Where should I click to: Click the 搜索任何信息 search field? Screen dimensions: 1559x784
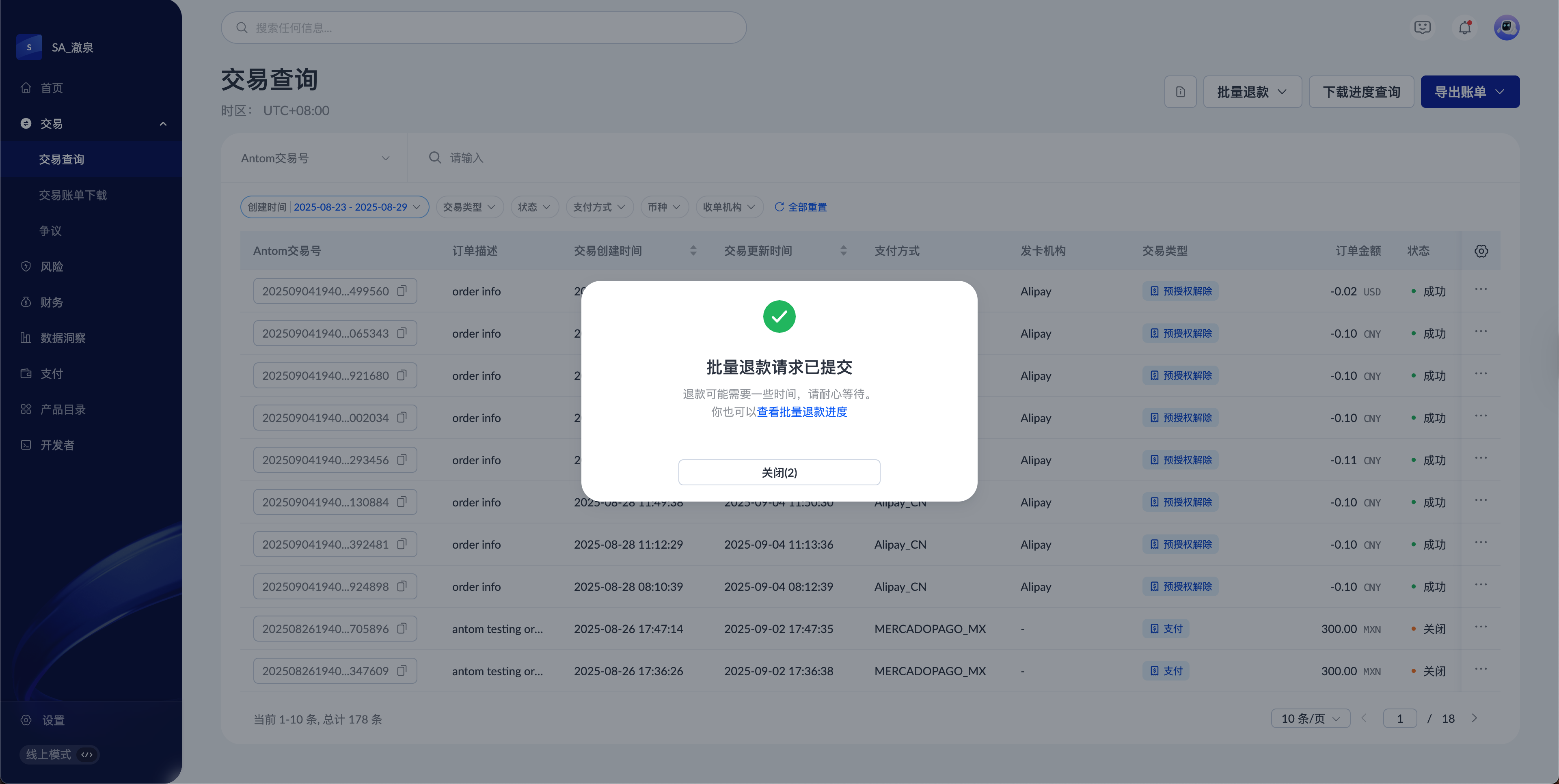(x=484, y=28)
